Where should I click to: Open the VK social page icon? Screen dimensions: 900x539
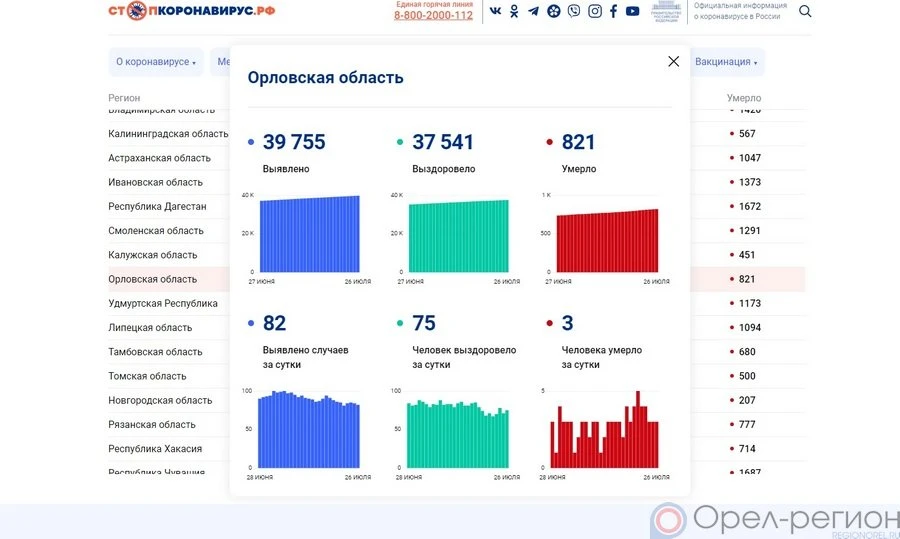pyautogui.click(x=495, y=11)
